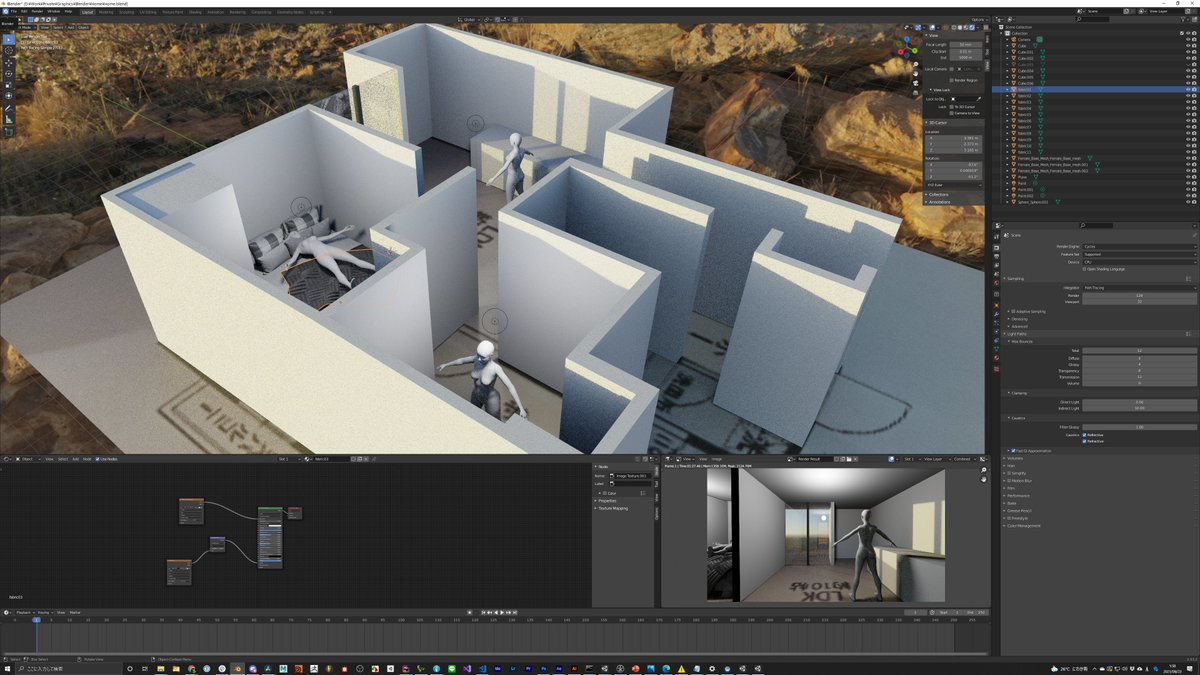Screen dimensions: 1200x675
Task: Click the outliner search field
Action: coord(1093,19)
